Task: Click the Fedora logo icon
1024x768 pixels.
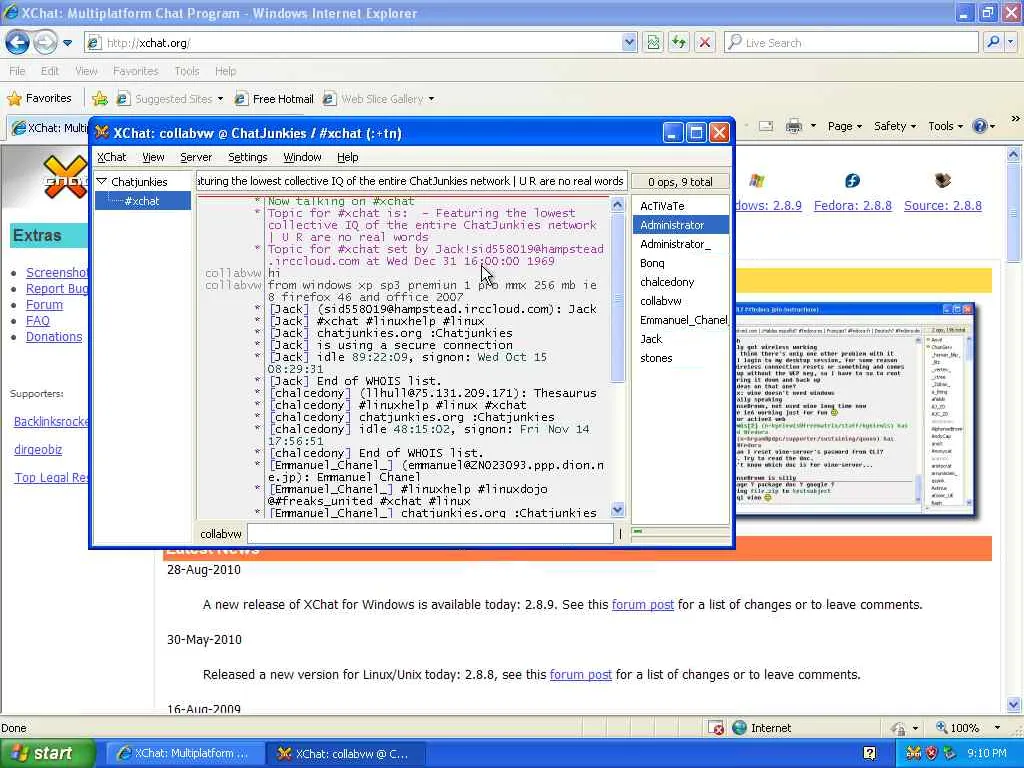Action: point(852,181)
